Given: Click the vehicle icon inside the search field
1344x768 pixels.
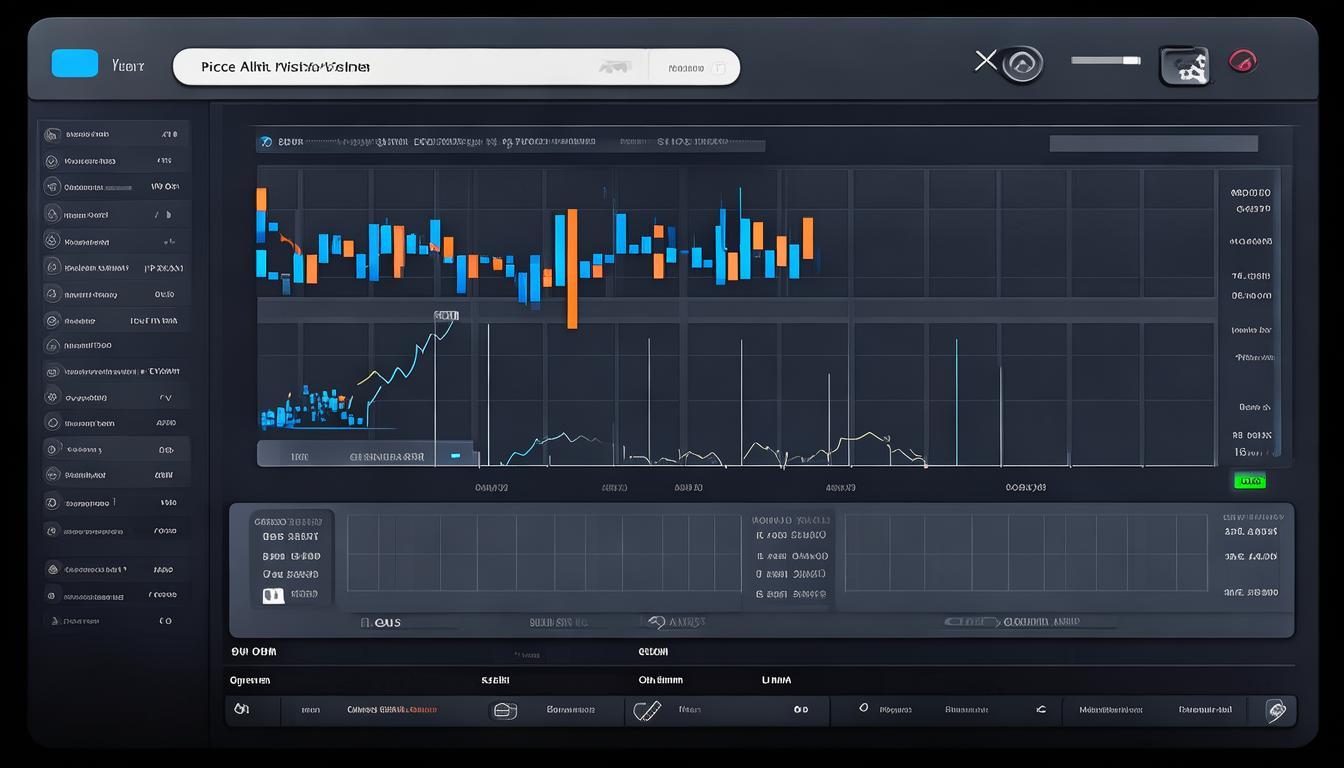Looking at the screenshot, I should coord(614,67).
